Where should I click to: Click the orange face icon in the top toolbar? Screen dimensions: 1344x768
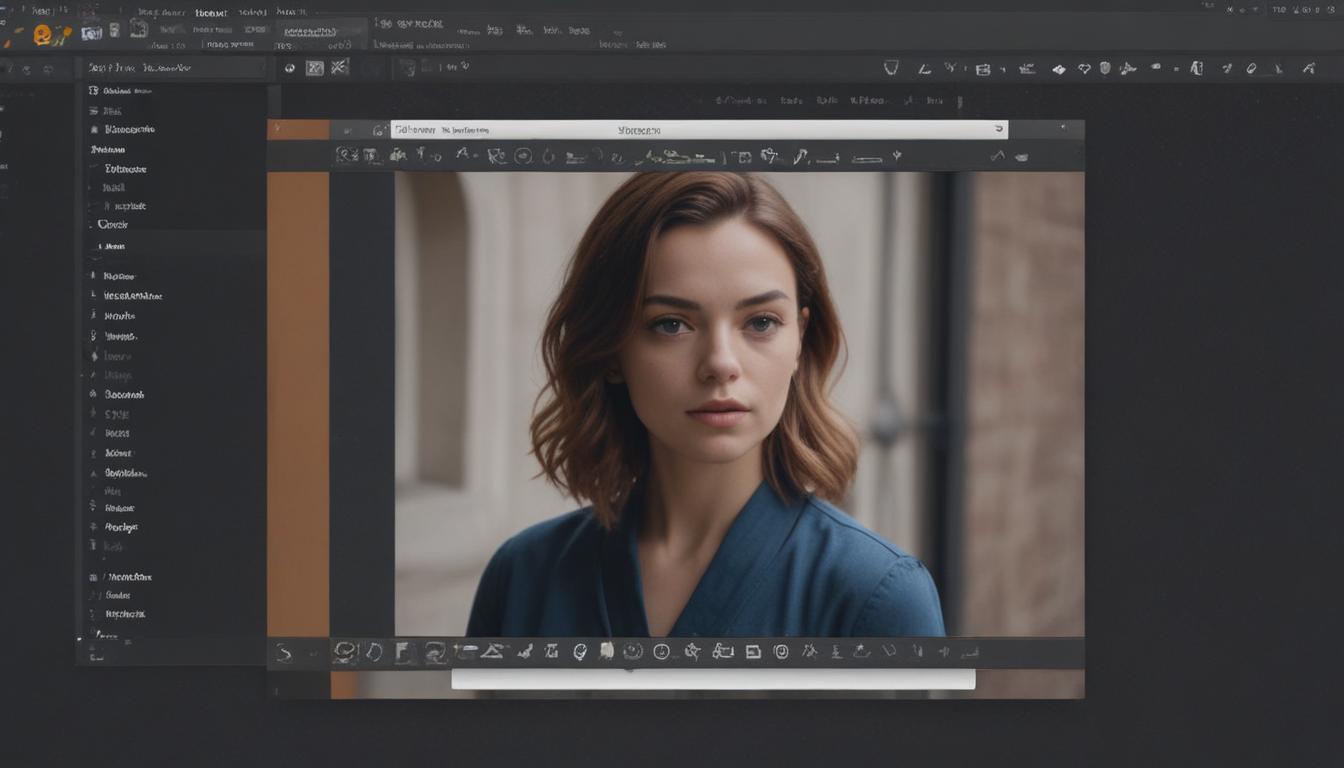42,35
